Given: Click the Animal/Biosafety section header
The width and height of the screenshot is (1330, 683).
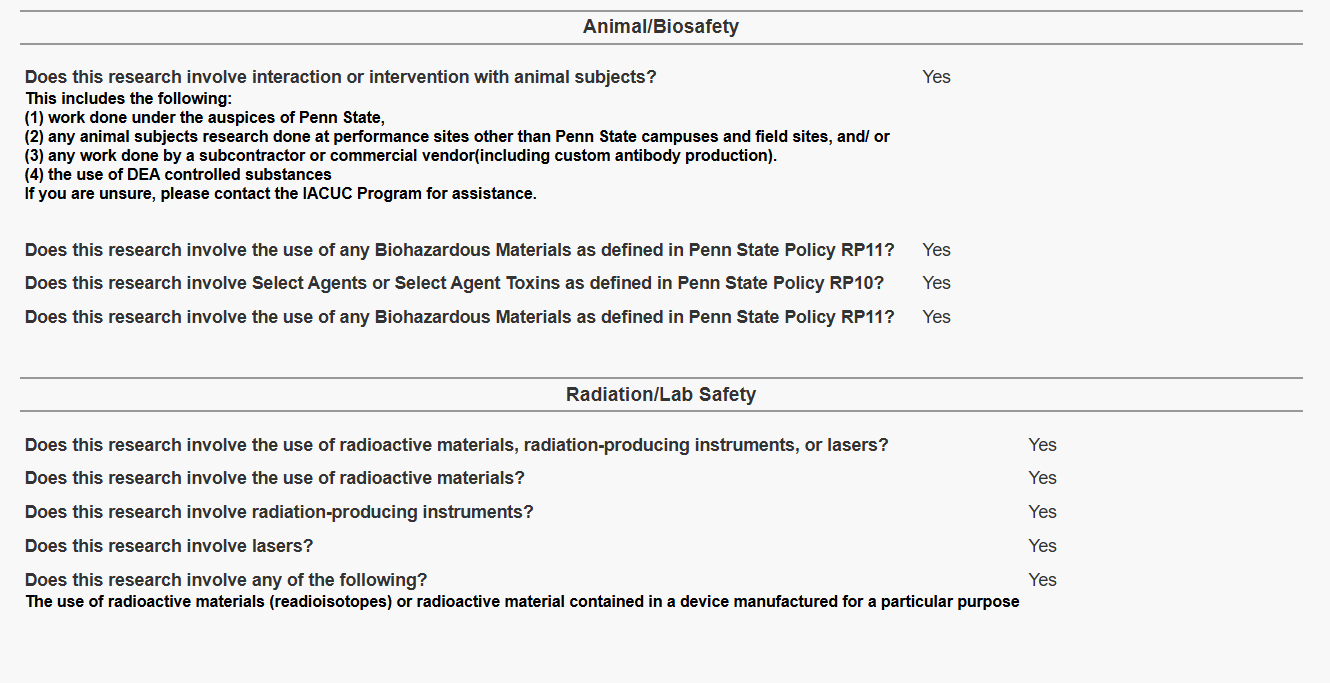Looking at the screenshot, I should (x=661, y=27).
